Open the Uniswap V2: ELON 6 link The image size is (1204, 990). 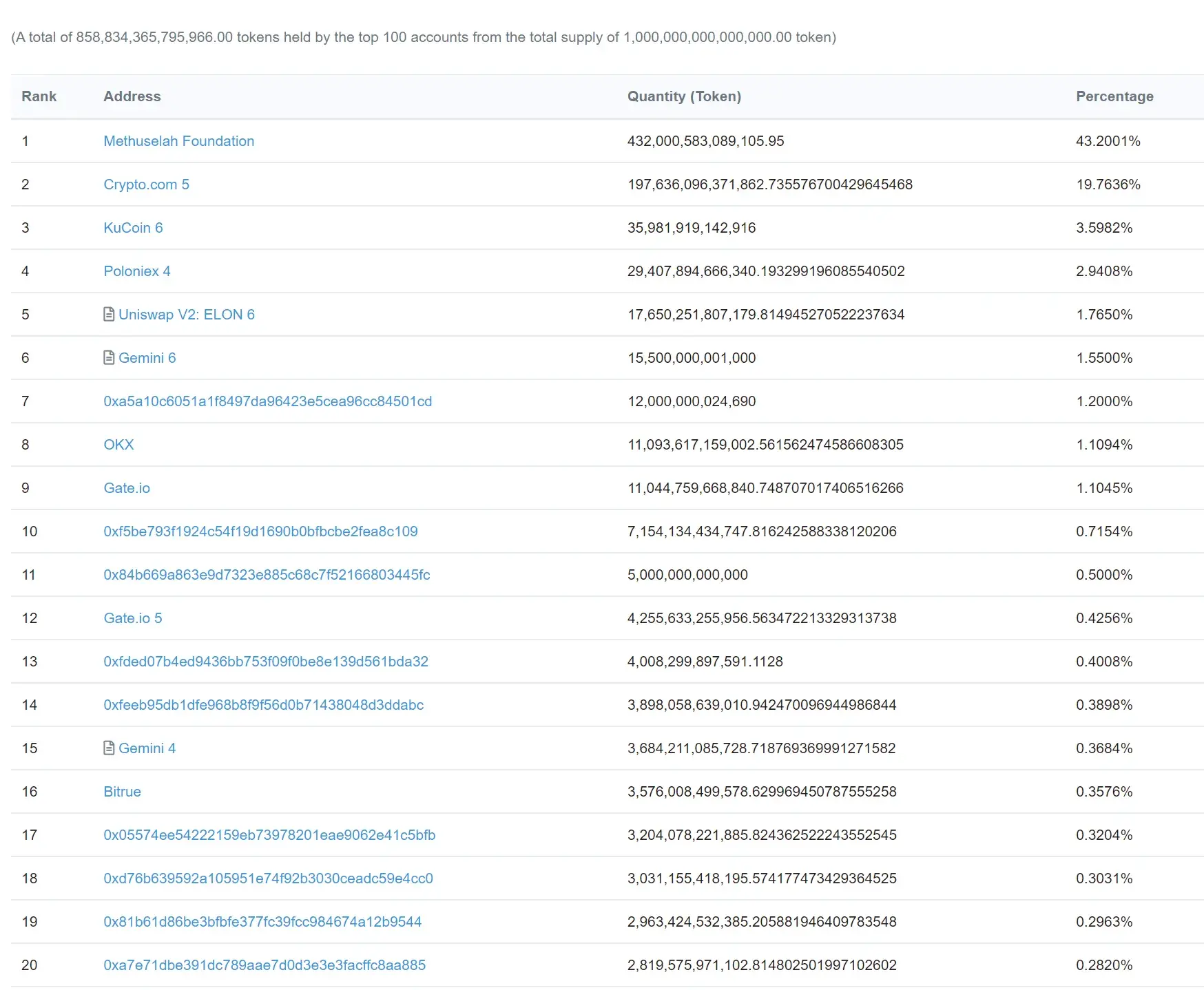pos(187,315)
